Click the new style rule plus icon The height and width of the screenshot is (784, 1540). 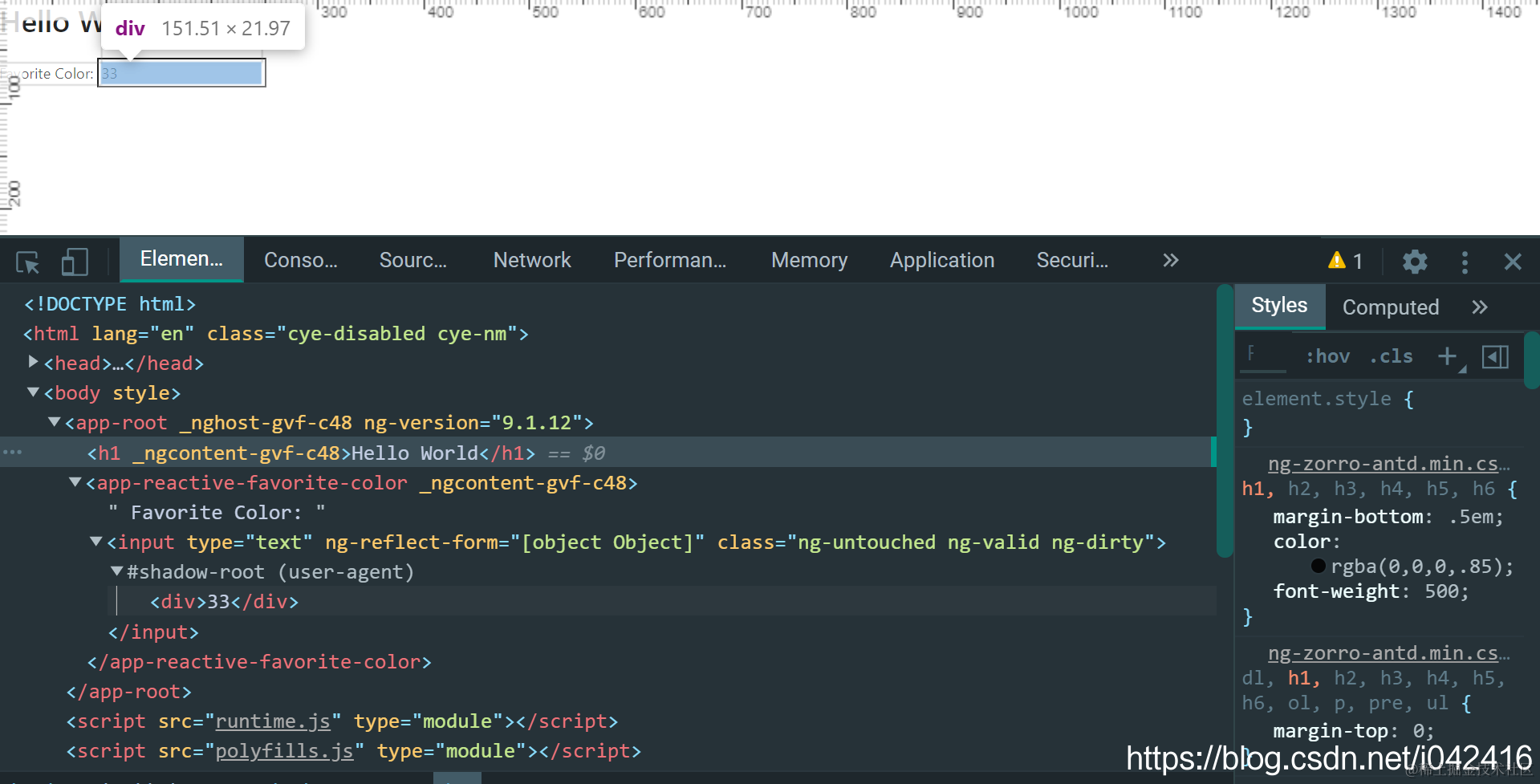click(x=1447, y=356)
